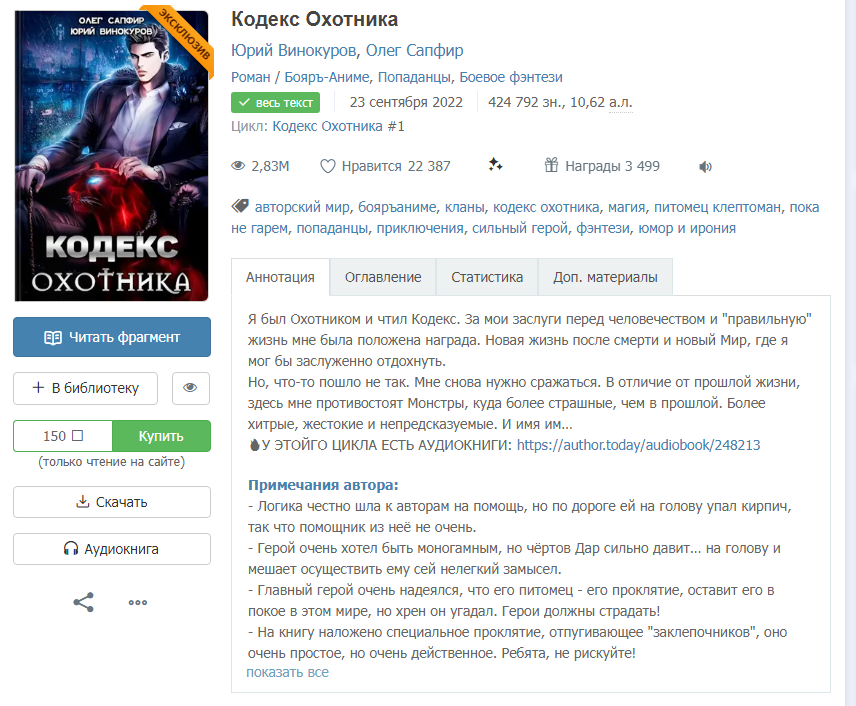Toggle the eye watch button beside В библиотеку
The width and height of the screenshot is (856, 706).
point(191,388)
